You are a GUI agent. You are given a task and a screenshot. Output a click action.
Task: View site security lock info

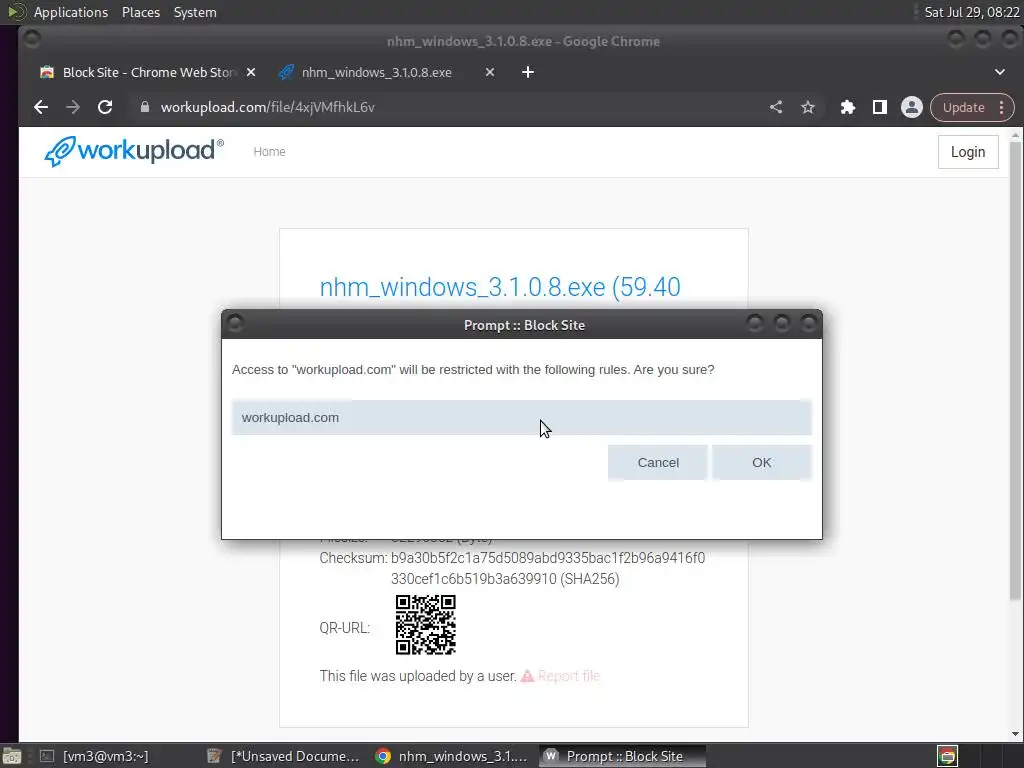145,107
